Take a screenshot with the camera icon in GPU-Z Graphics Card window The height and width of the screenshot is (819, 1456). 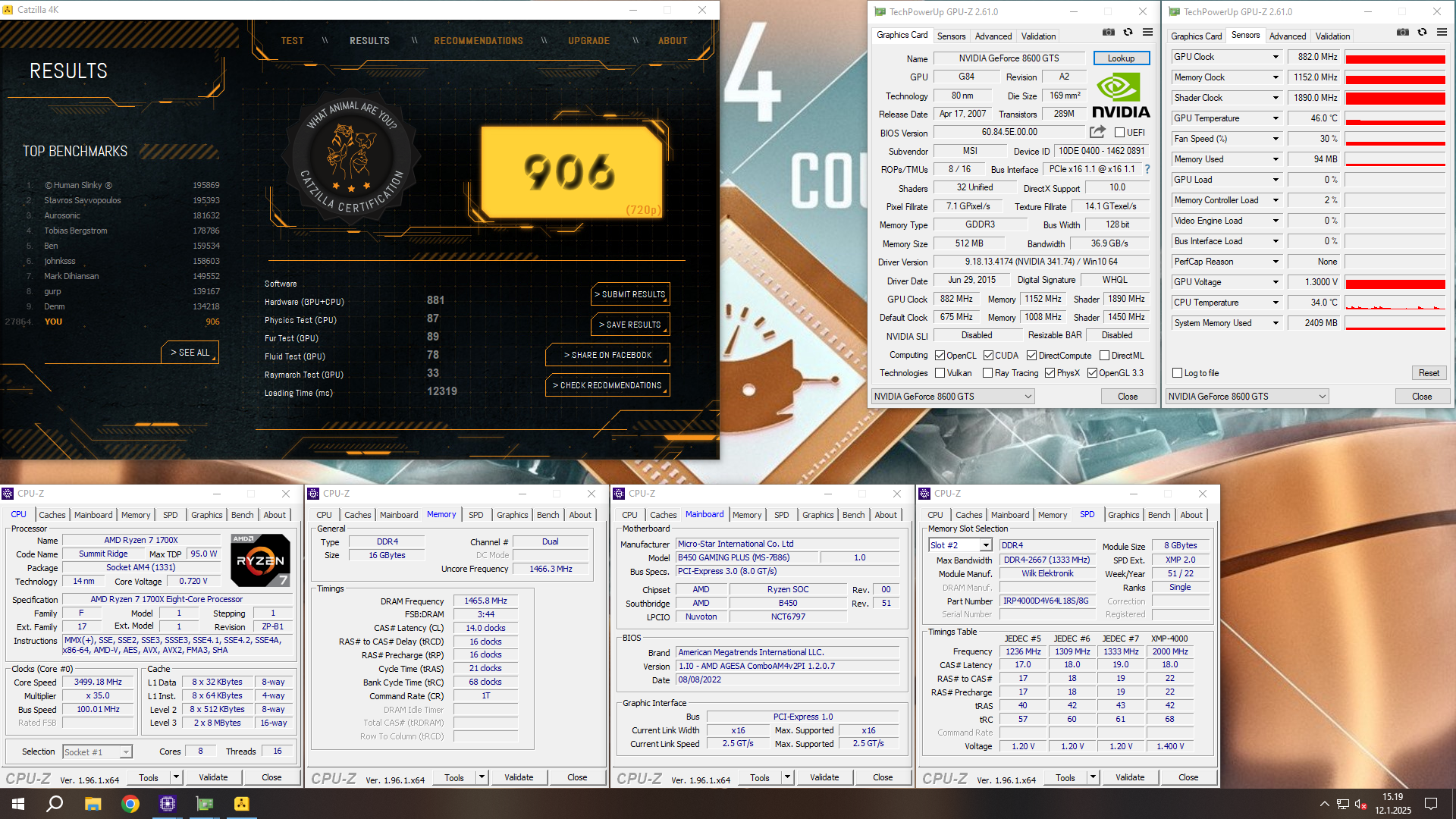1108,33
